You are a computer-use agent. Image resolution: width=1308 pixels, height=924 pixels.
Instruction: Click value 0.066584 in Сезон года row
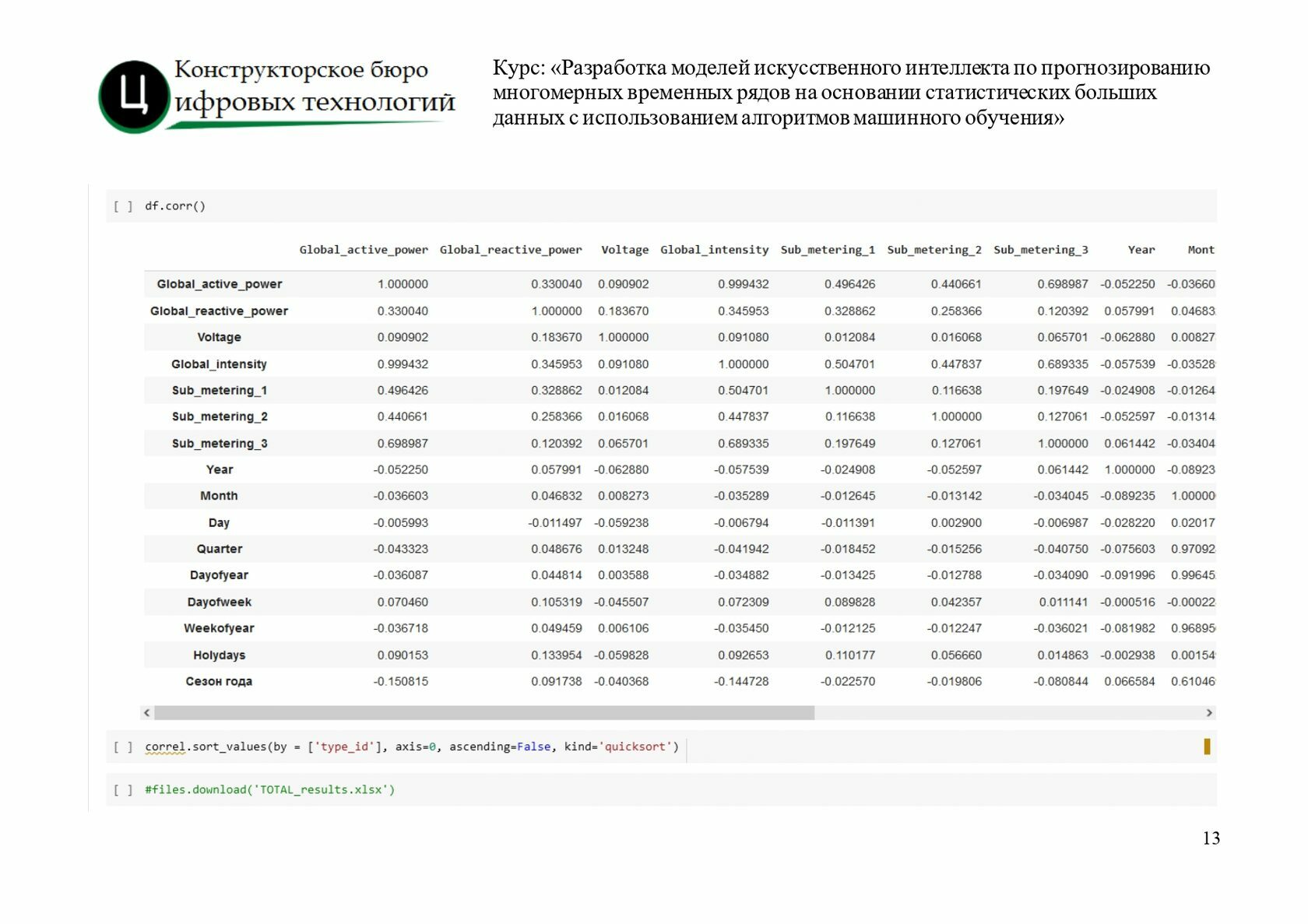[x=1130, y=682]
